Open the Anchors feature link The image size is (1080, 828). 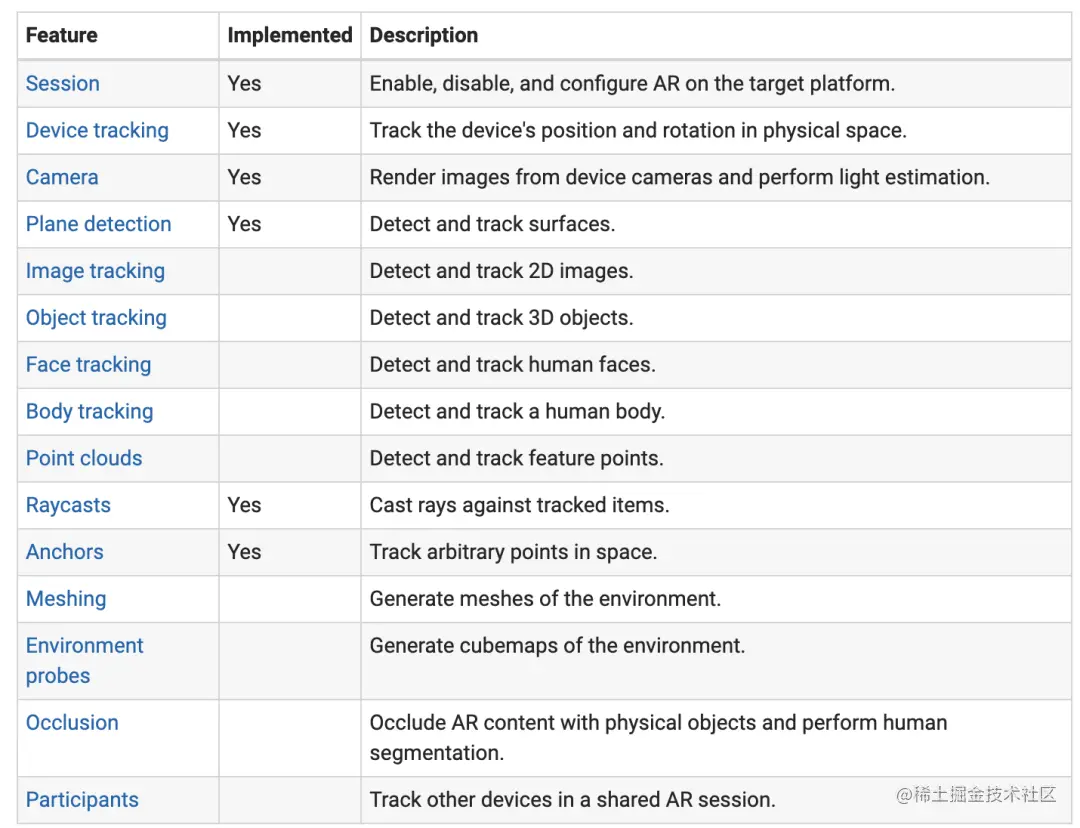pyautogui.click(x=64, y=552)
